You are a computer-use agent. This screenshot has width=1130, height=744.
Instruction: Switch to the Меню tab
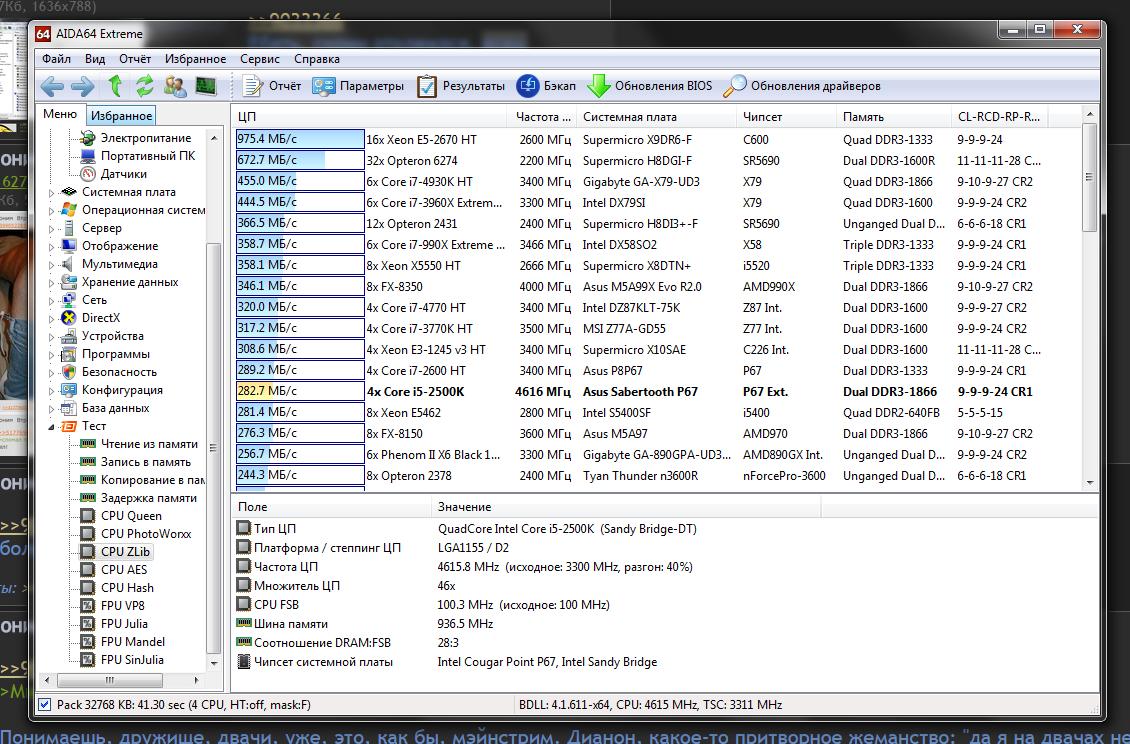click(60, 114)
